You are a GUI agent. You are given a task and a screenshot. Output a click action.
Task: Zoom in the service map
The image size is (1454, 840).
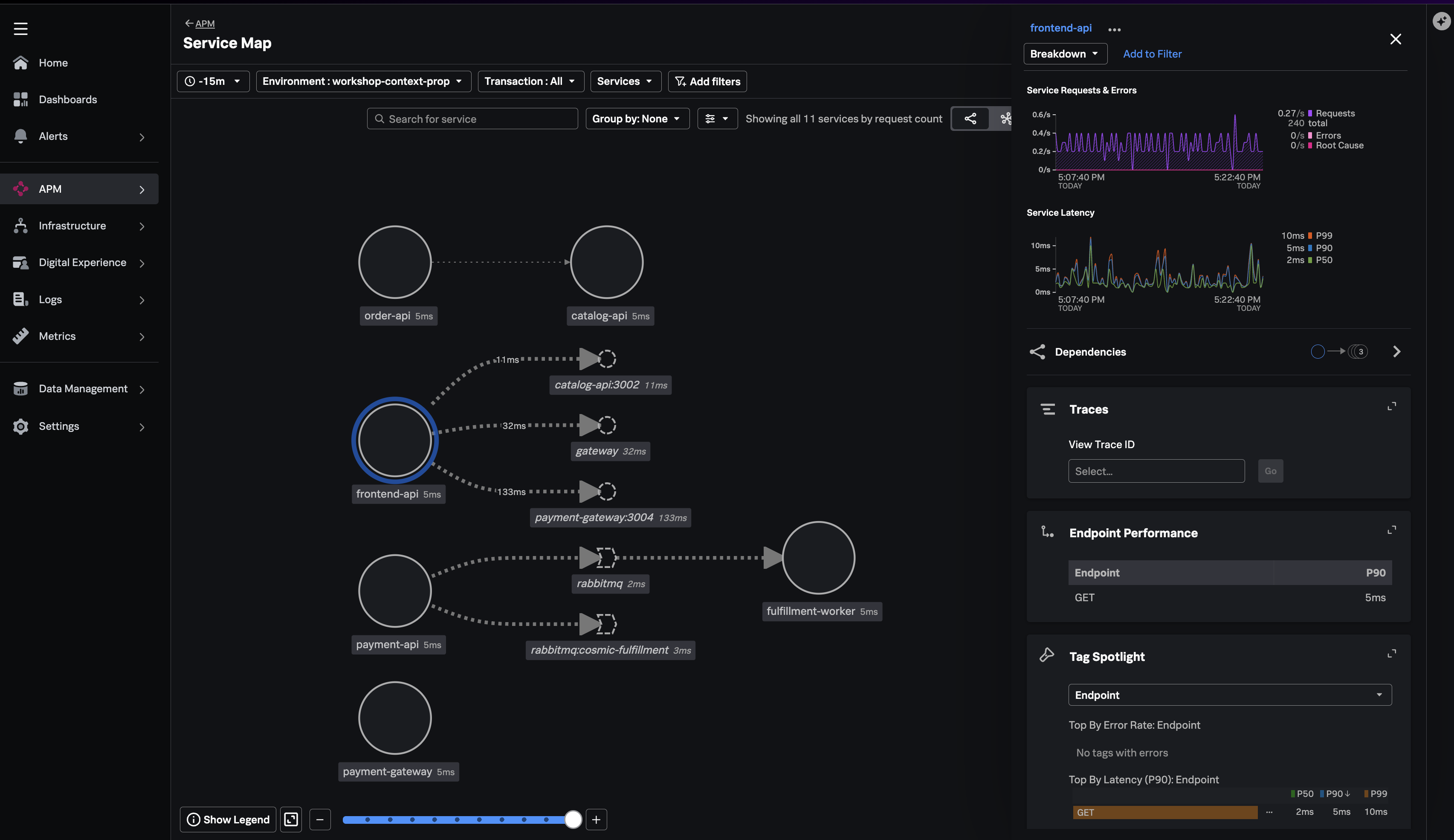[x=597, y=819]
